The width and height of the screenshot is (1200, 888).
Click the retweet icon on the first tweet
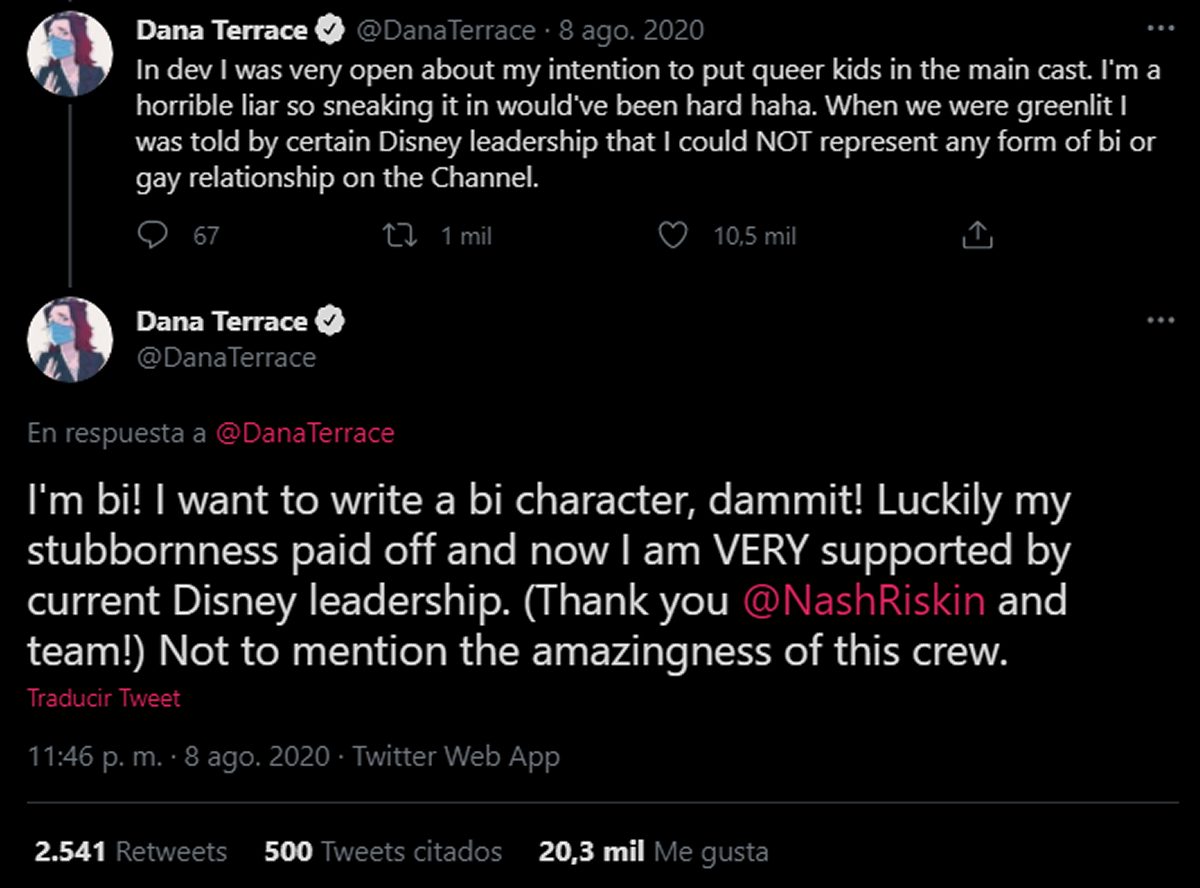(x=399, y=235)
